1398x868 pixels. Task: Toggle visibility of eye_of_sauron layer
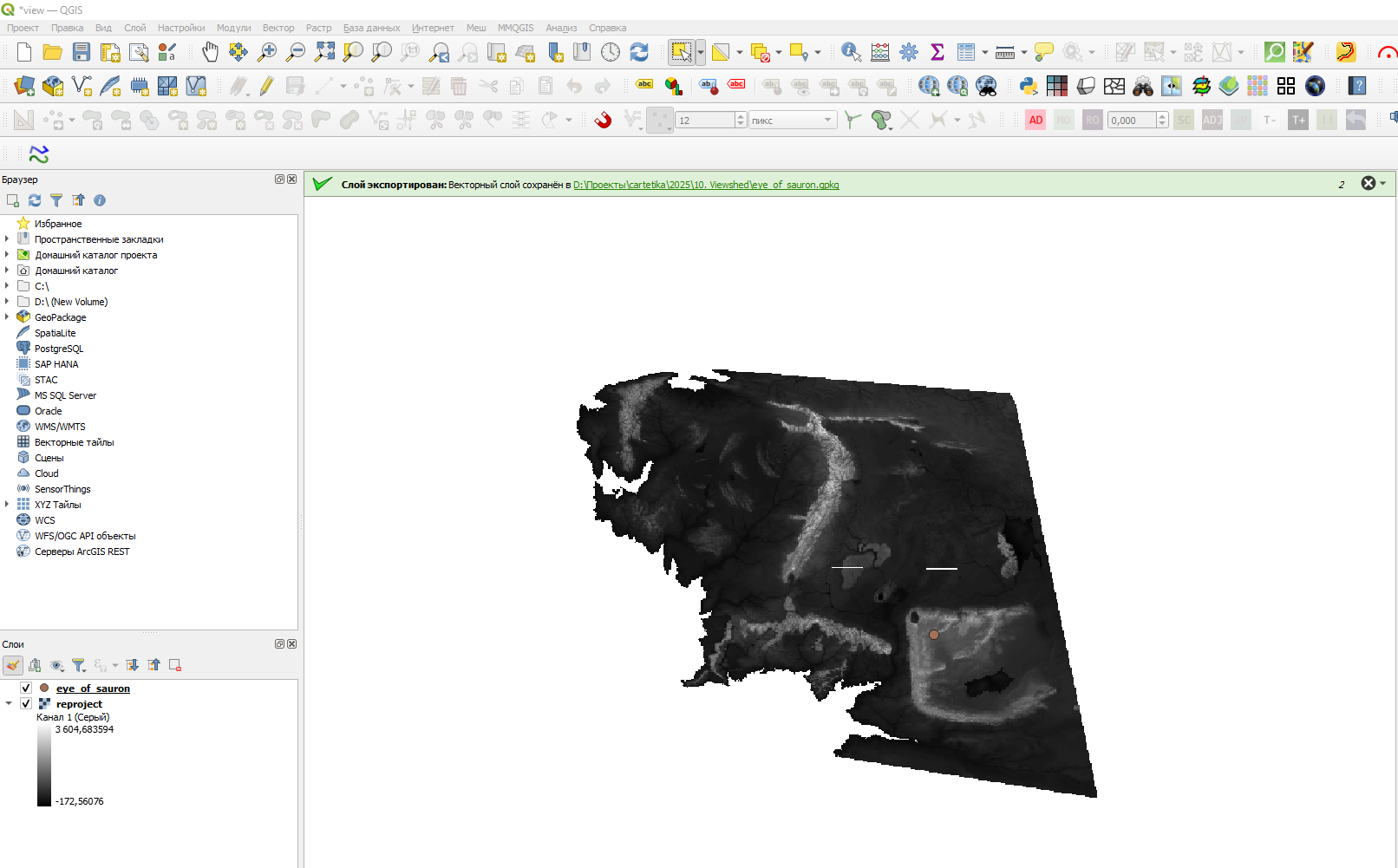pyautogui.click(x=26, y=689)
